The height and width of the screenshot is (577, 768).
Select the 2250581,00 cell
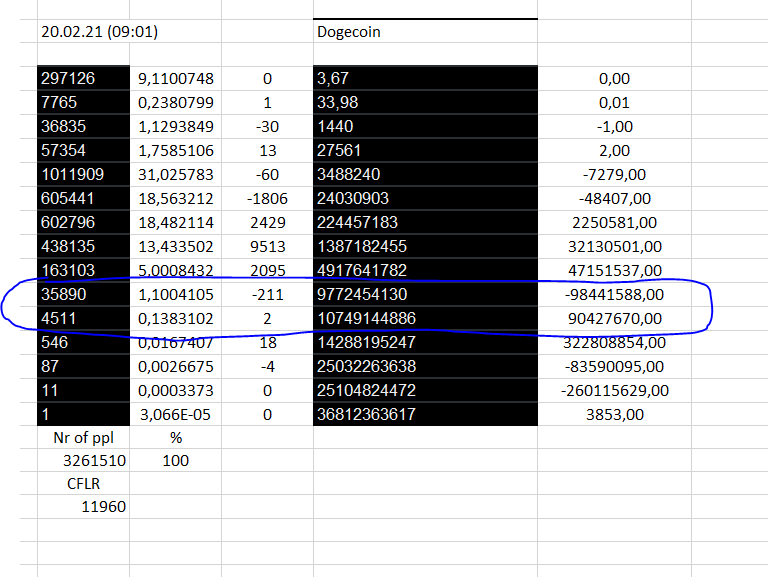tap(614, 222)
